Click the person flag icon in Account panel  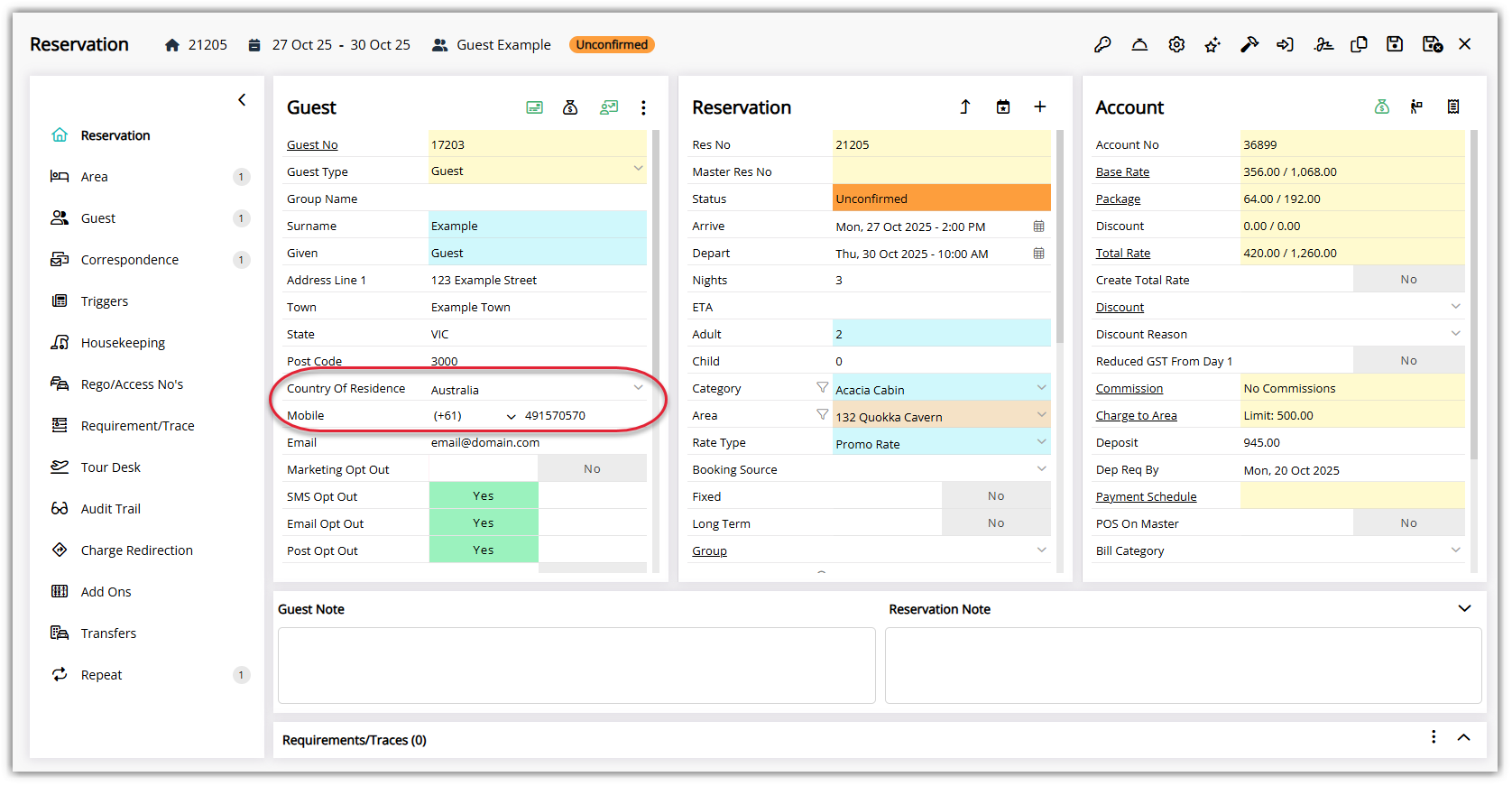(1416, 106)
